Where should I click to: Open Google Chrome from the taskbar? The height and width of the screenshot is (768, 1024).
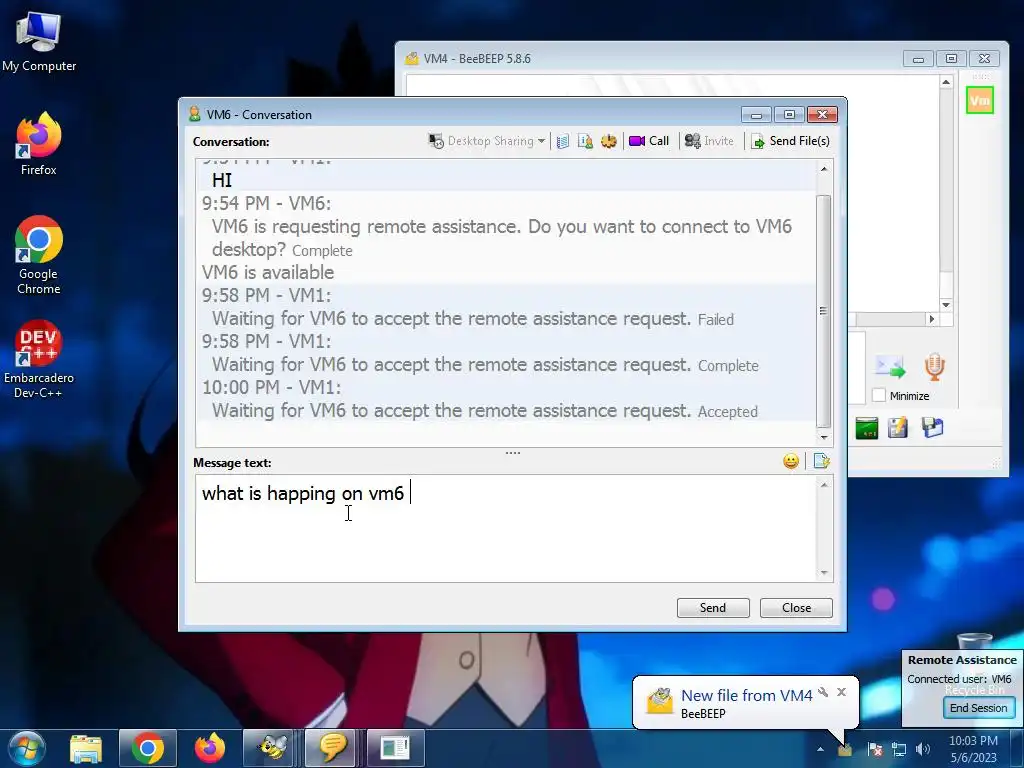click(148, 748)
